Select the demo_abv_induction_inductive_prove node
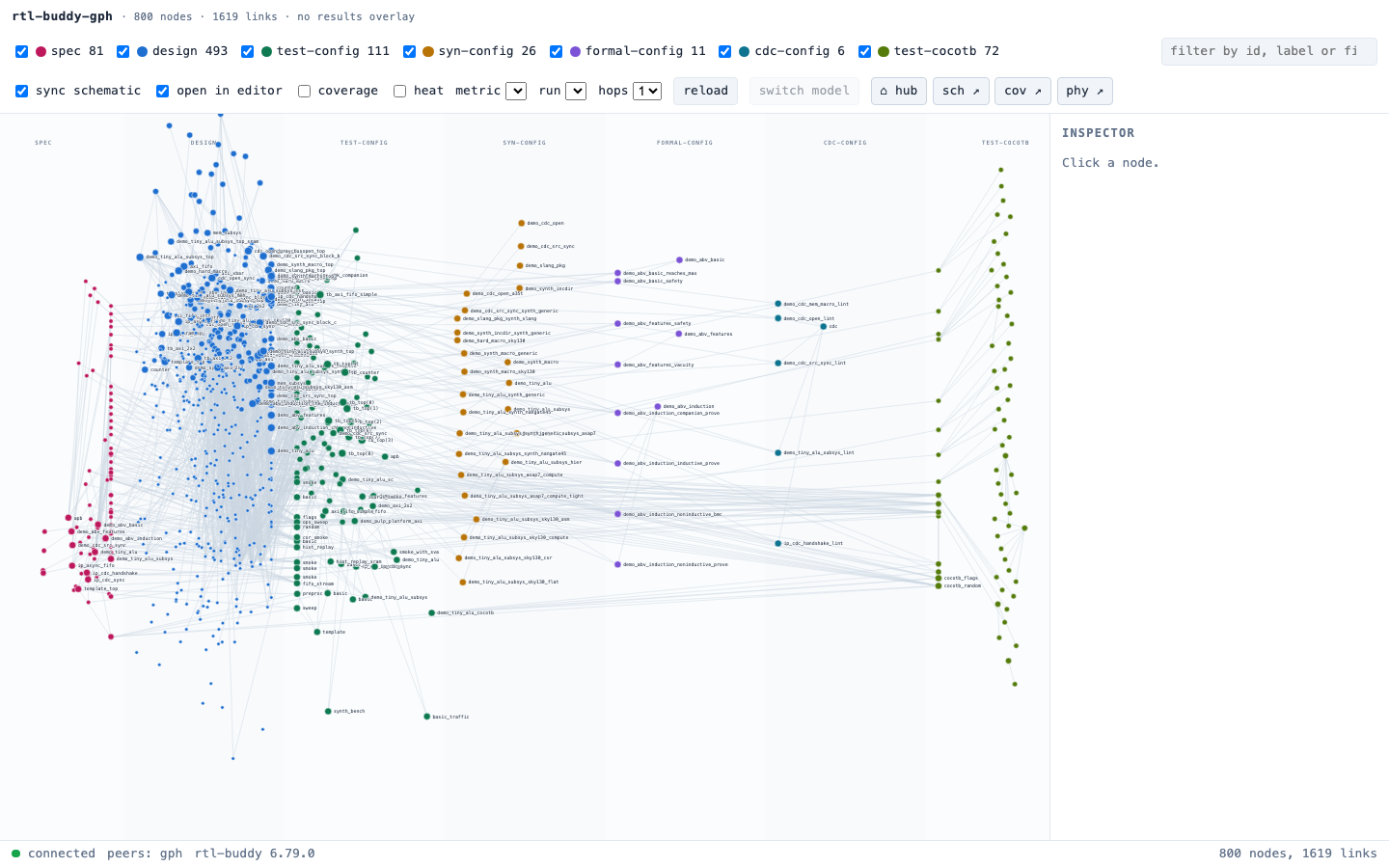Viewport: 1389px width, 868px height. (617, 463)
